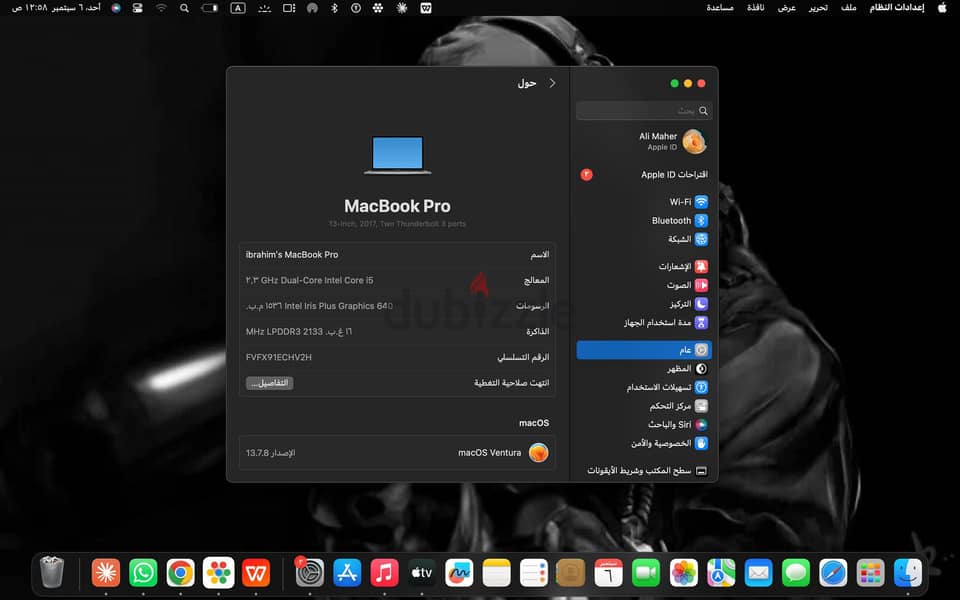Click the macOS Ventura version row
Viewport: 960px width, 600px height.
397,452
